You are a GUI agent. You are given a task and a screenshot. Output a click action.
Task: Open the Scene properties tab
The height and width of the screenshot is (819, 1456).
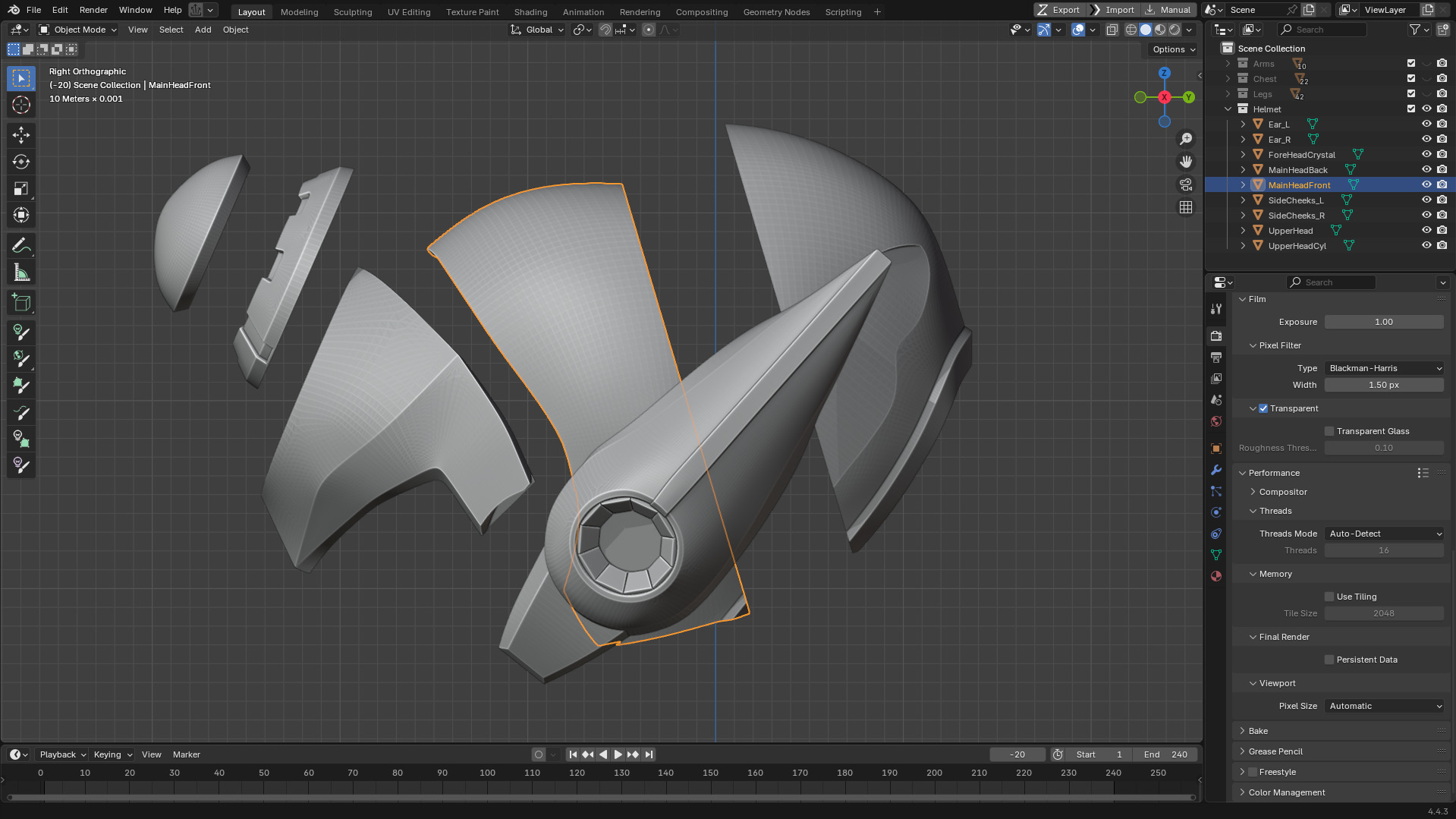1216,400
